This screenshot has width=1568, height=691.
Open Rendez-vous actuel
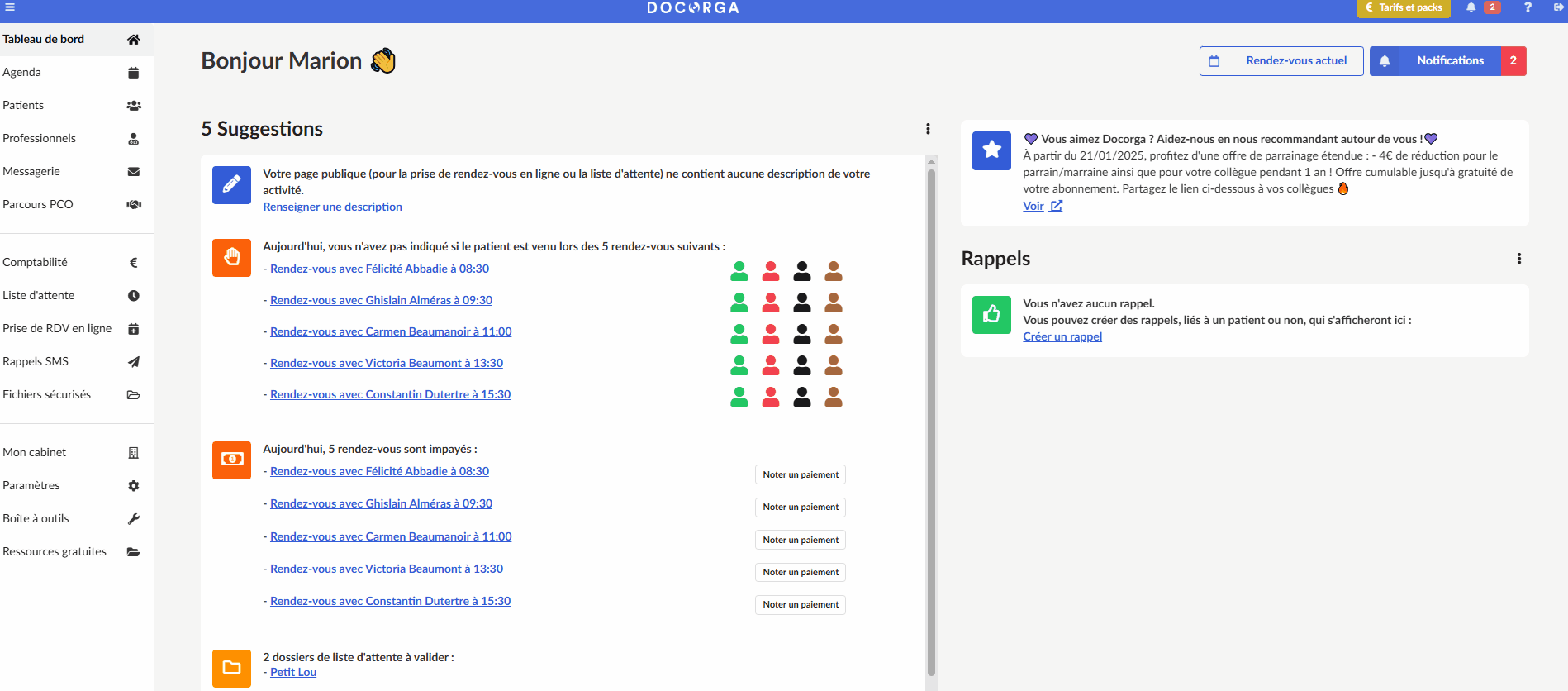(1281, 61)
